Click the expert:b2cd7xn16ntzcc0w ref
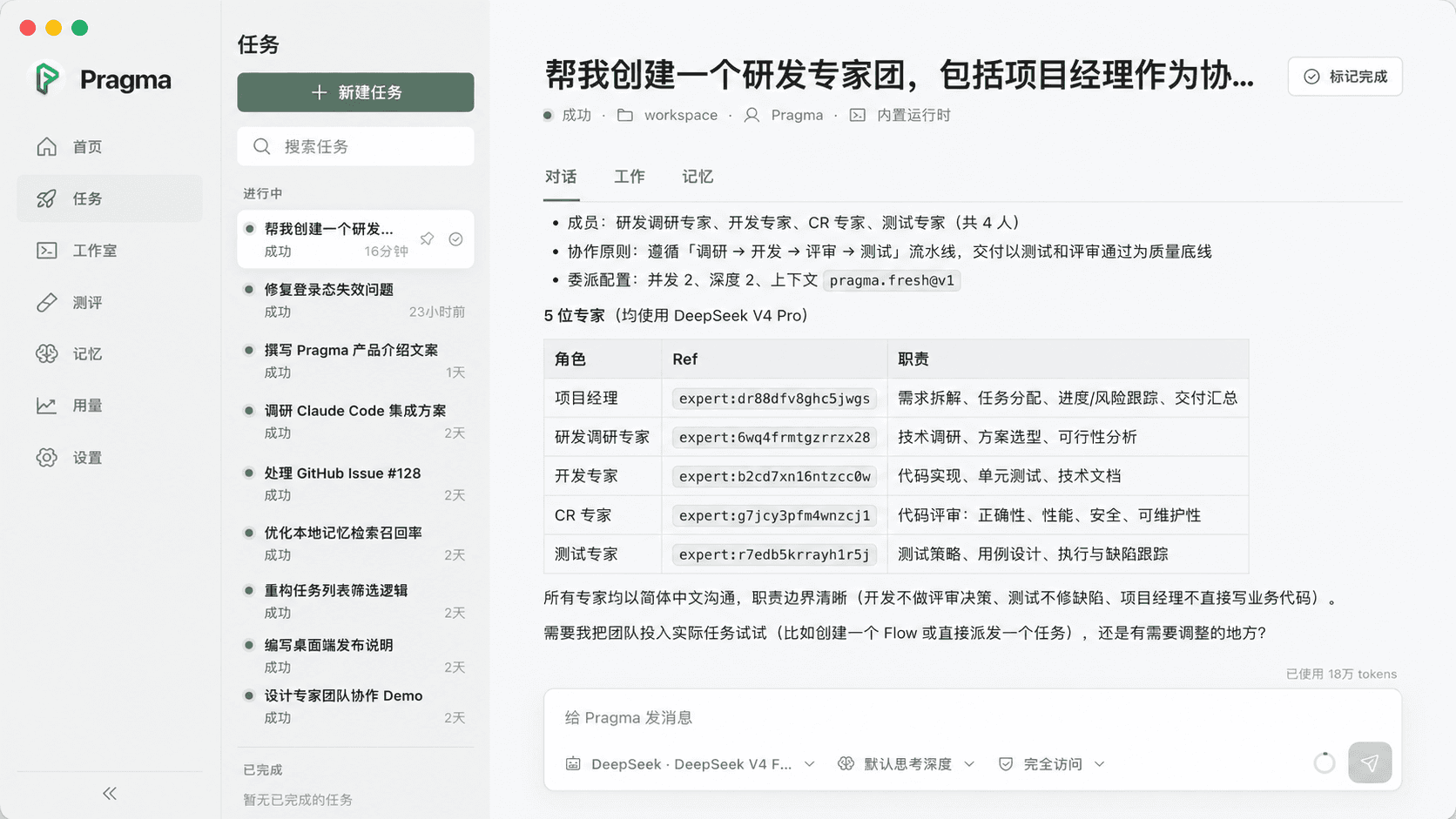The image size is (1456, 819). (774, 476)
